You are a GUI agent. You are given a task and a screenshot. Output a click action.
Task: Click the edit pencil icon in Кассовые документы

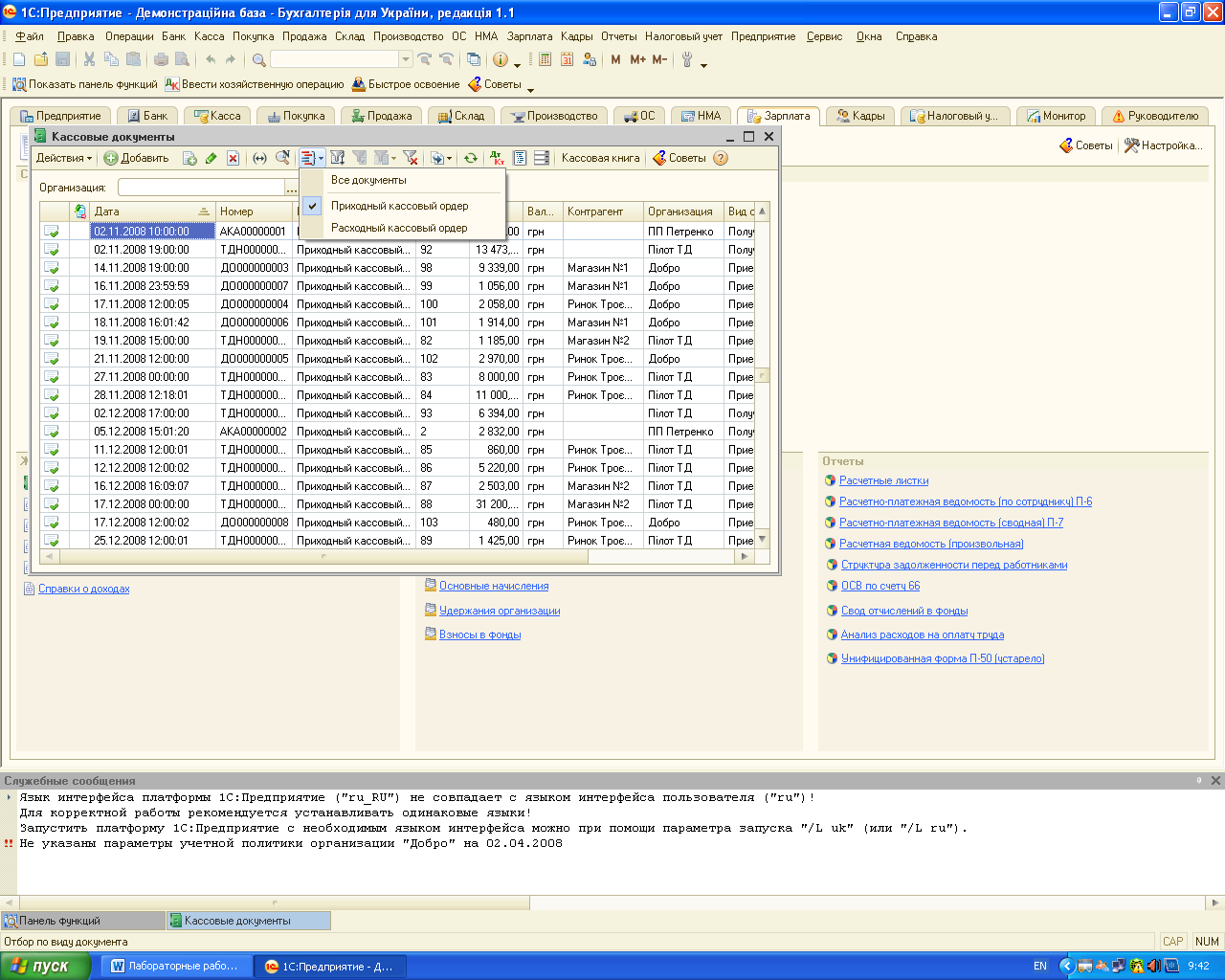click(x=211, y=158)
